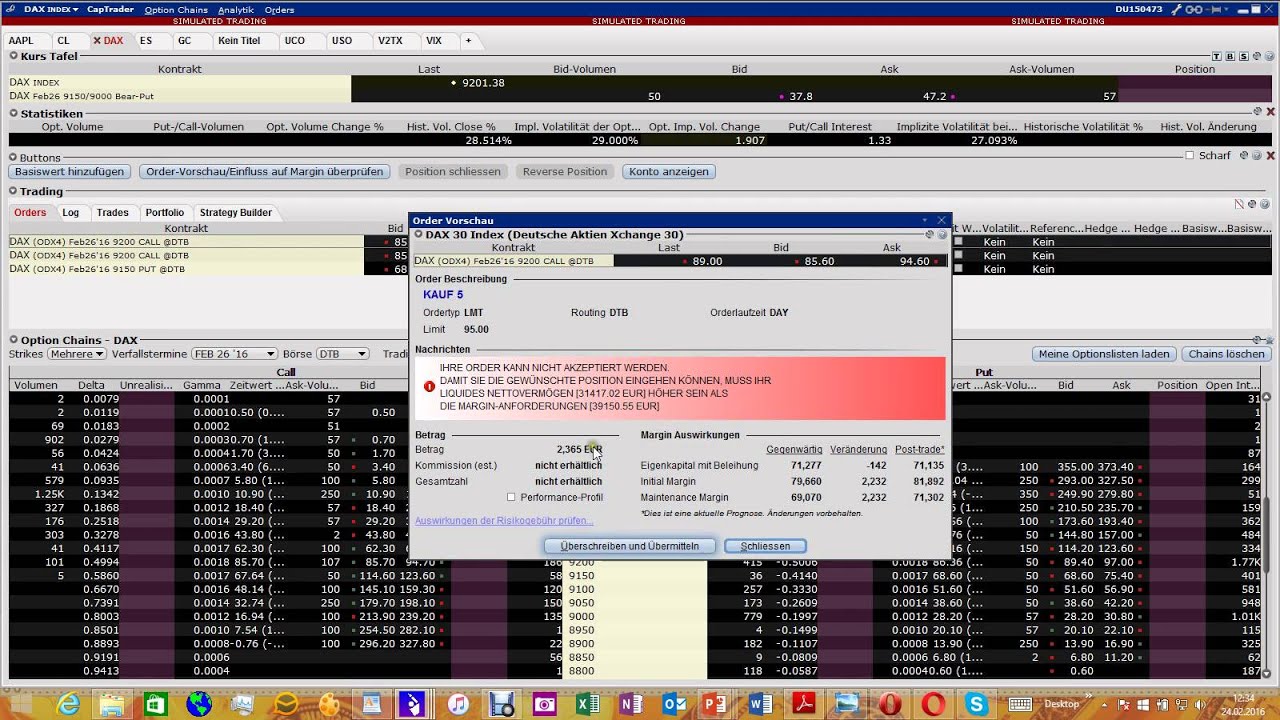Click the clear-log page icon in Trading panel
The height and width of the screenshot is (720, 1280).
pos(1240,204)
